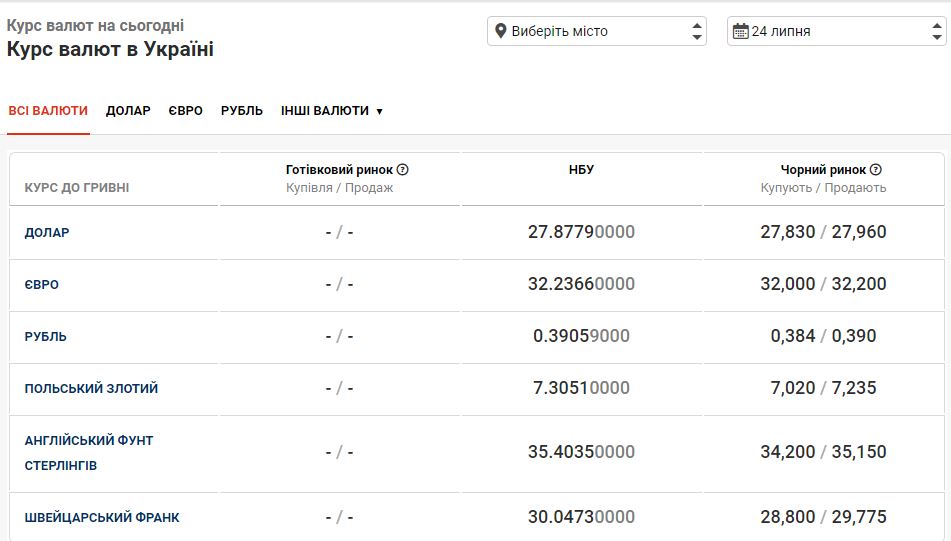Open the ЄВРО currency row link

point(42,285)
